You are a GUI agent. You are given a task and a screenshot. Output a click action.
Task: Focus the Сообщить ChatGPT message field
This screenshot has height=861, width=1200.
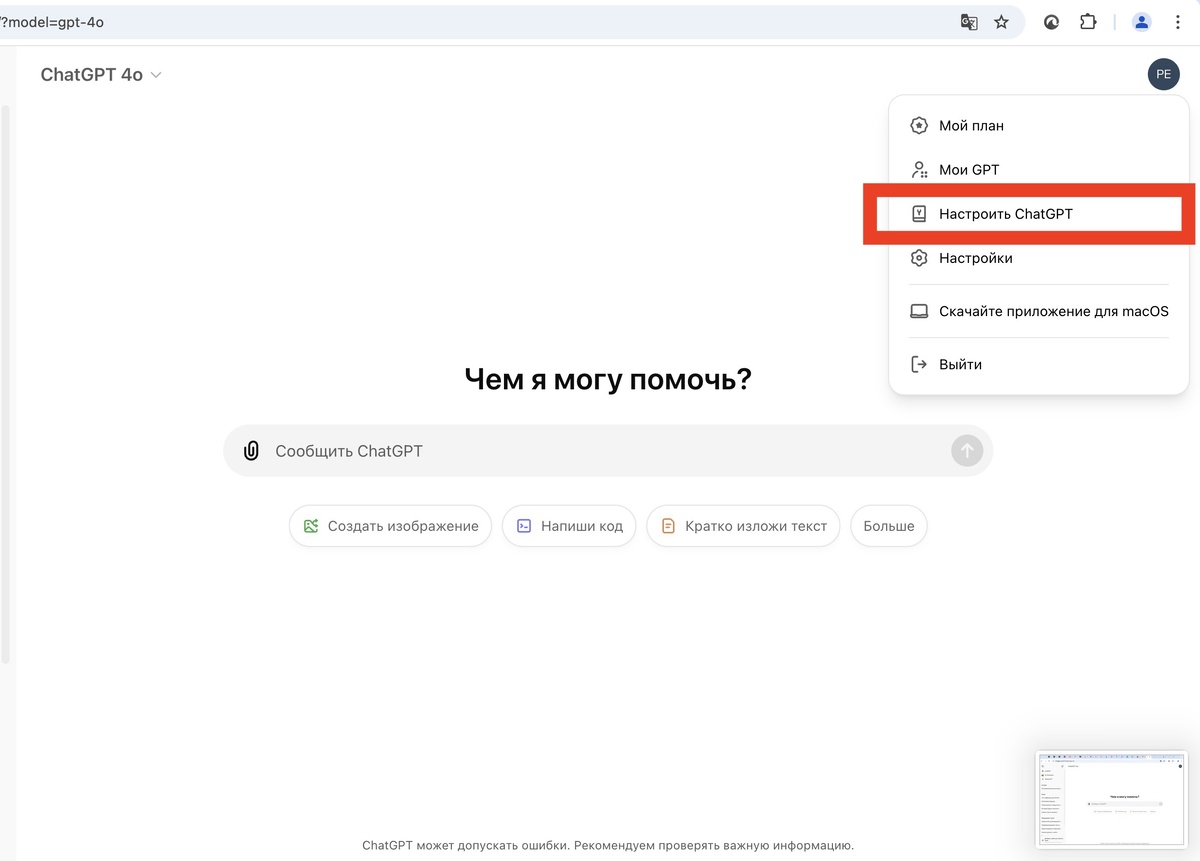[x=608, y=451]
